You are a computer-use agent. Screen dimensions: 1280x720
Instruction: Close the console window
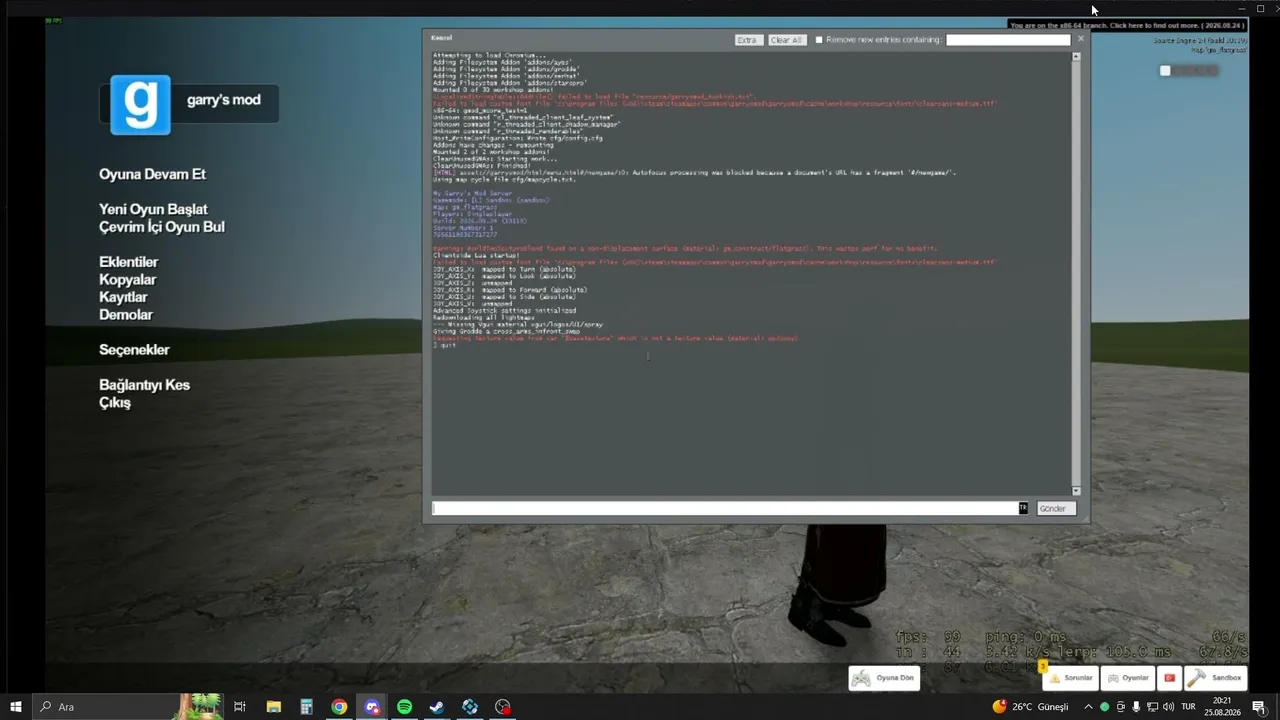1080,38
